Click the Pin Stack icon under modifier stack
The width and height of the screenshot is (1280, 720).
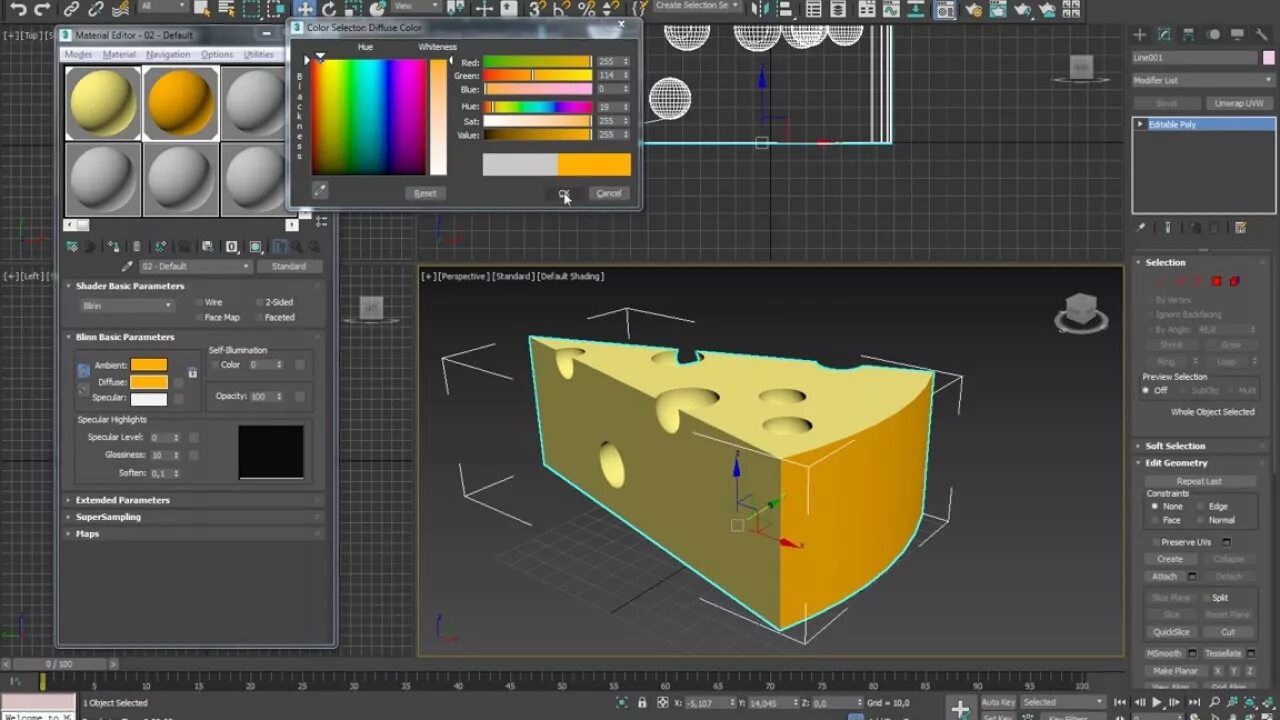point(1142,228)
